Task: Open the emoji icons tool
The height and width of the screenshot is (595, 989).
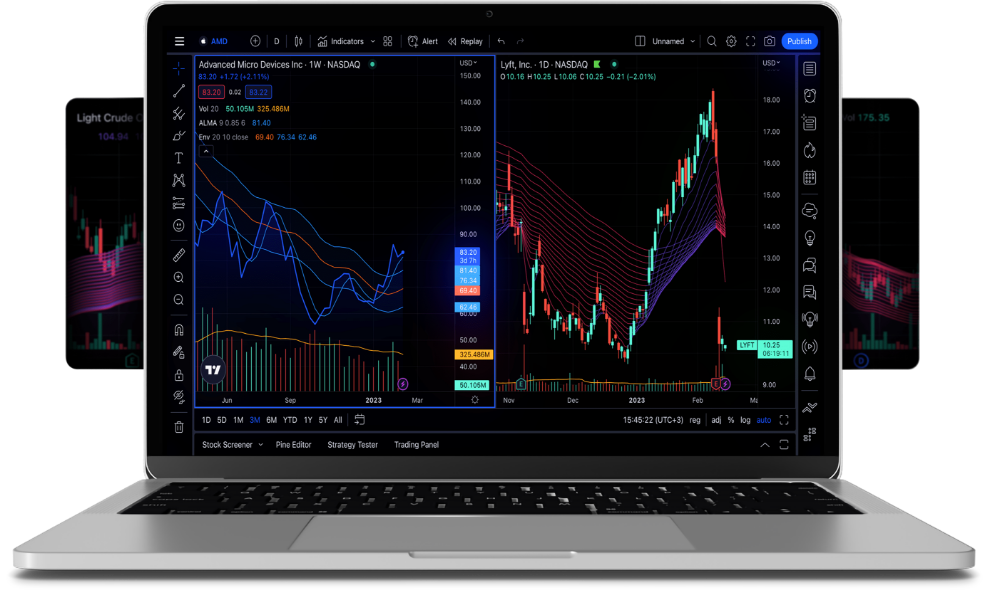Action: [x=179, y=226]
